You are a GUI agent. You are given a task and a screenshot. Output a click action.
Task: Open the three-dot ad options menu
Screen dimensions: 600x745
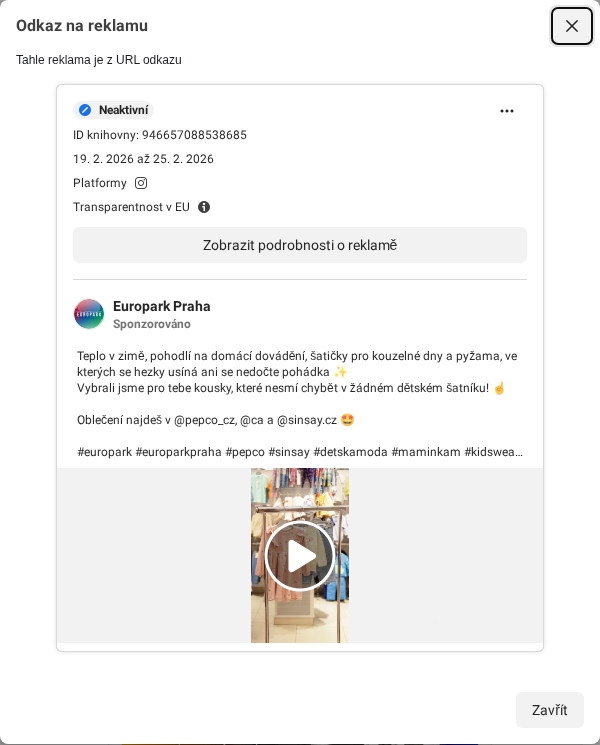(507, 111)
